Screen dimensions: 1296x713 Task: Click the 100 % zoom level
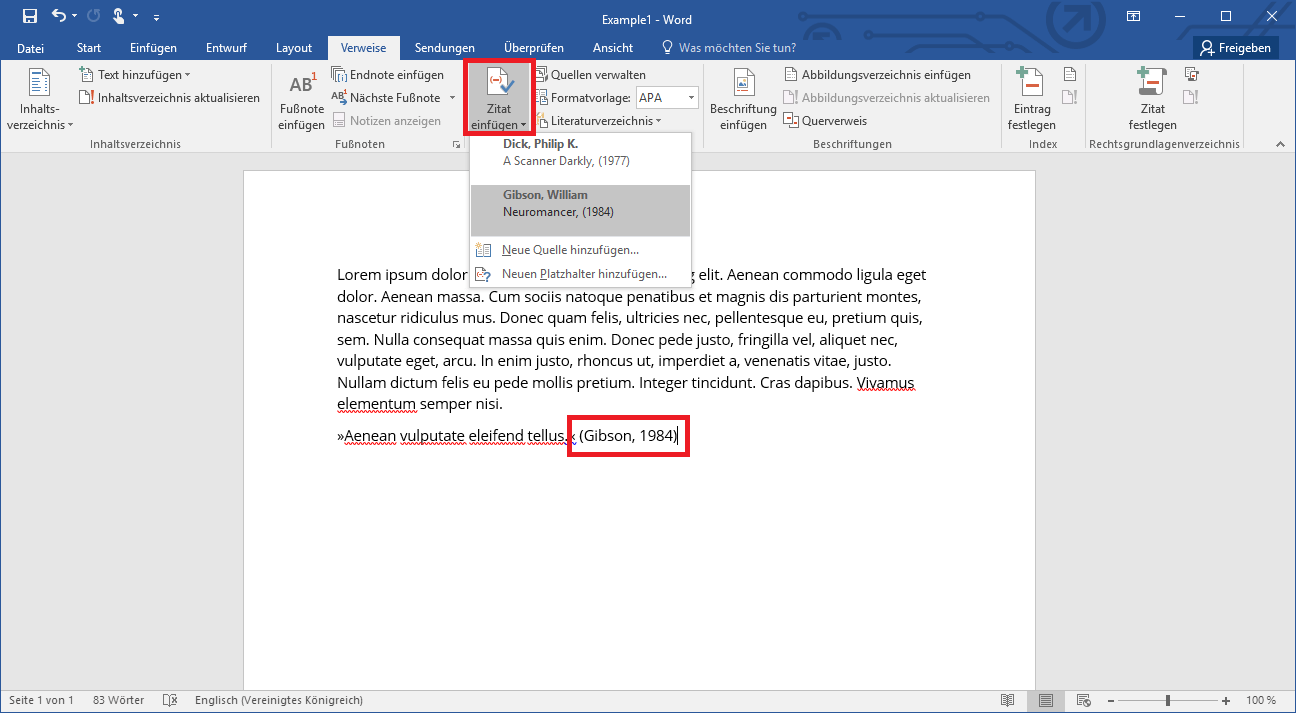pyautogui.click(x=1260, y=700)
